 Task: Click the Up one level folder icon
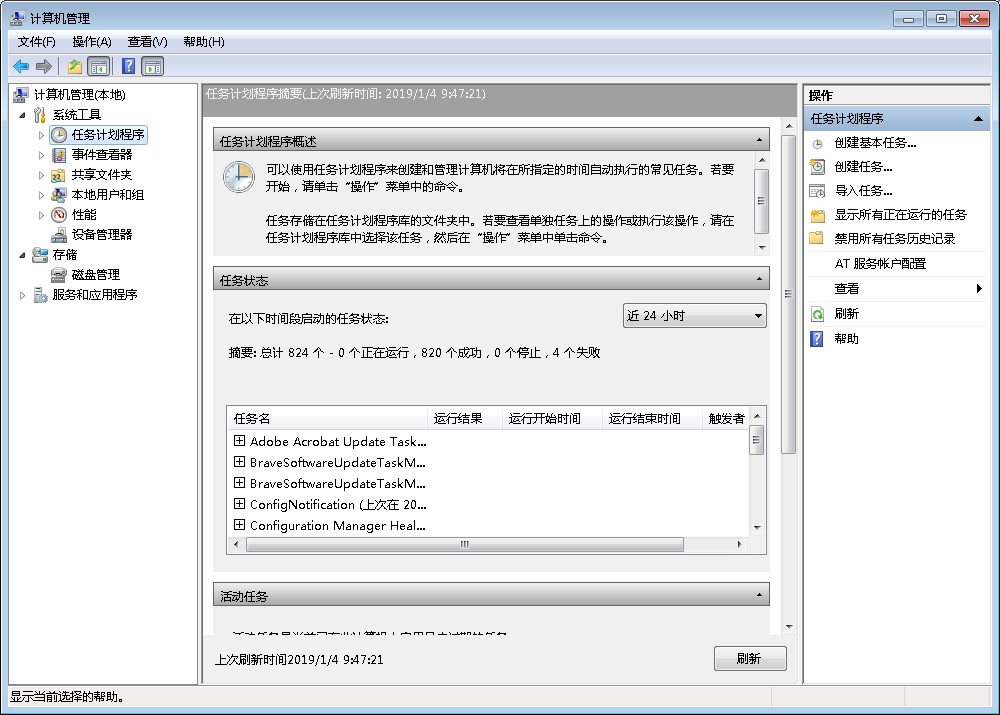pos(75,66)
